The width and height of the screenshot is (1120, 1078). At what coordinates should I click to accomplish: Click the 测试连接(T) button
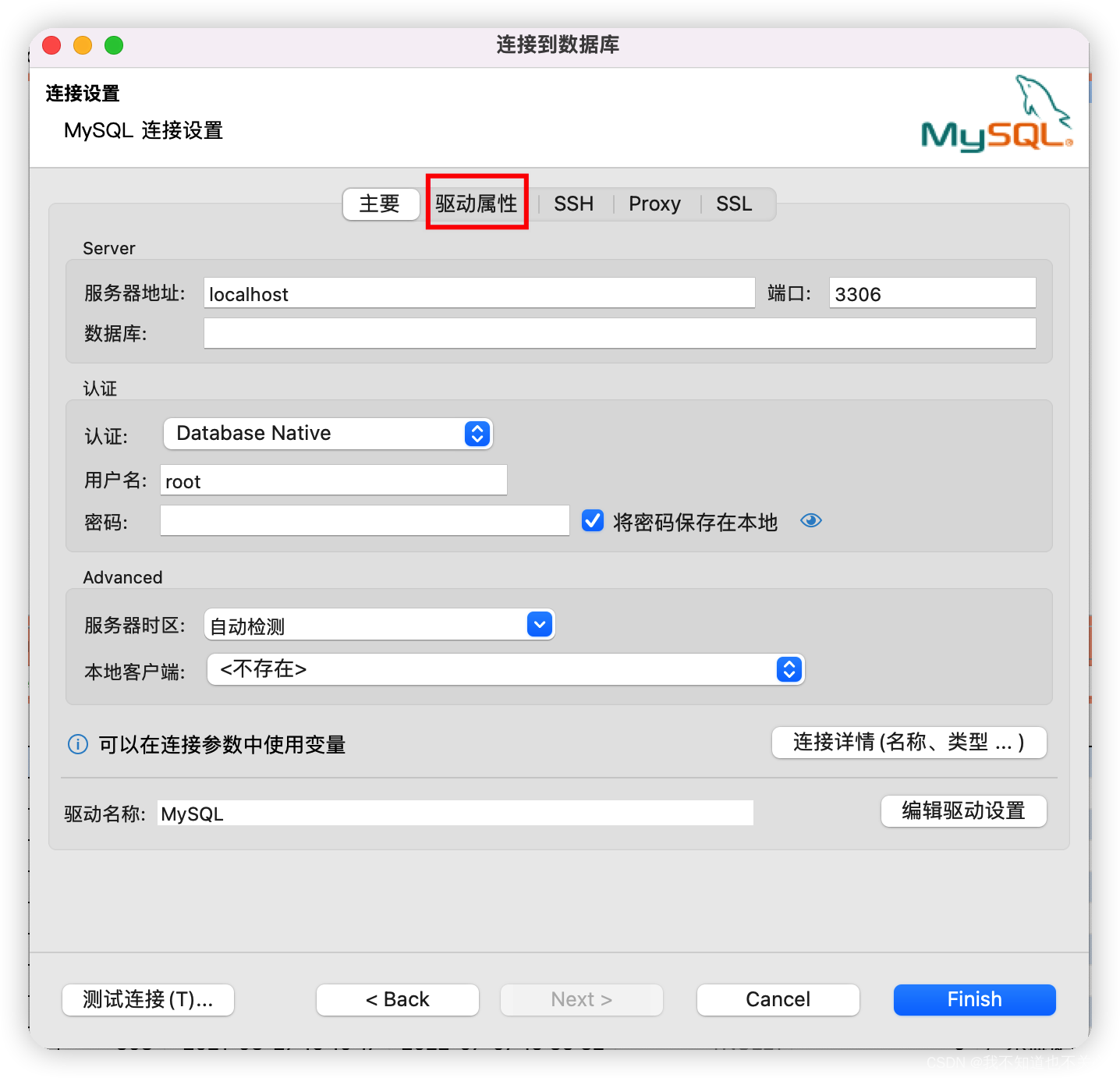[147, 999]
